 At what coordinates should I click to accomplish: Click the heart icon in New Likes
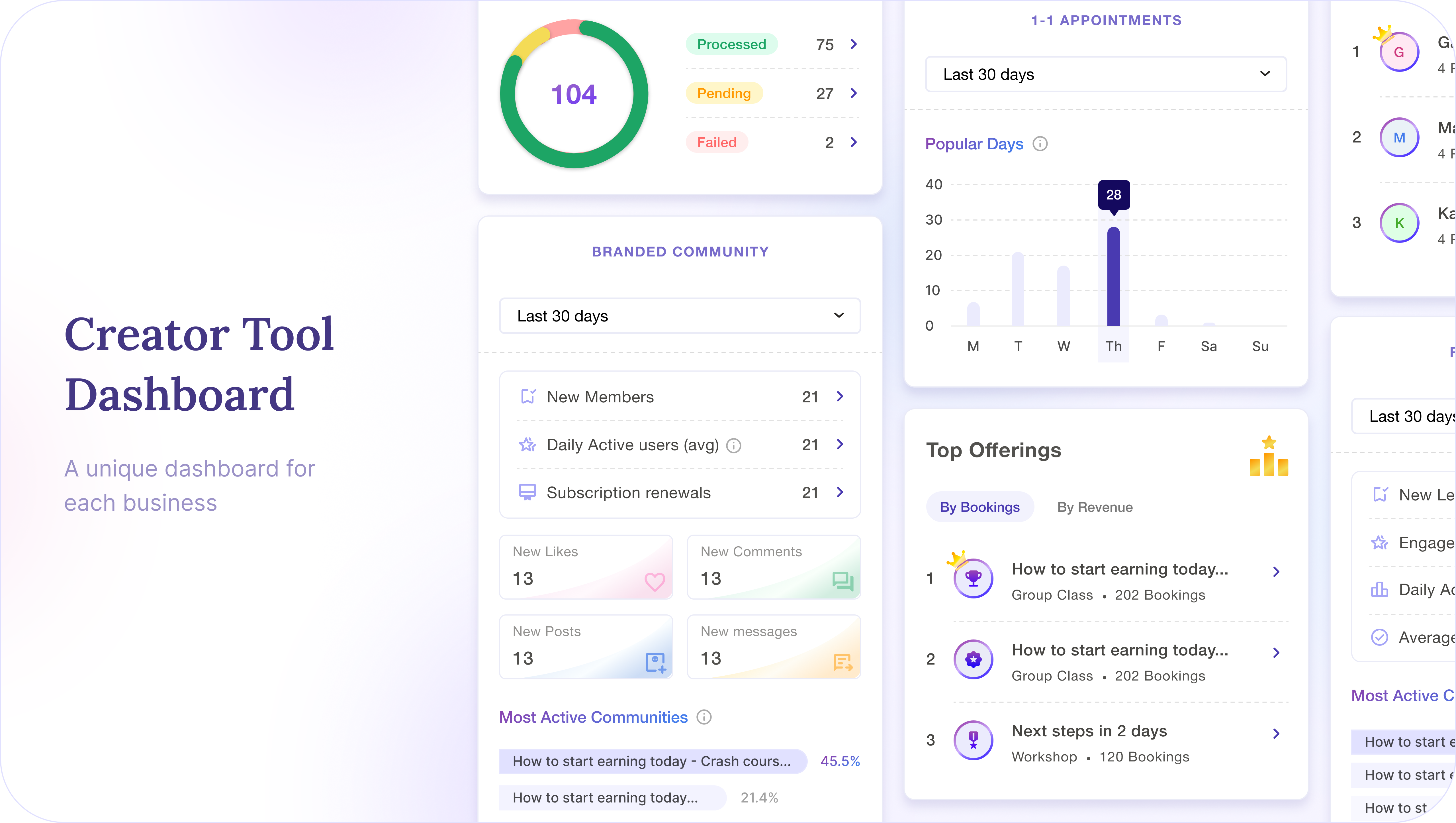point(655,581)
